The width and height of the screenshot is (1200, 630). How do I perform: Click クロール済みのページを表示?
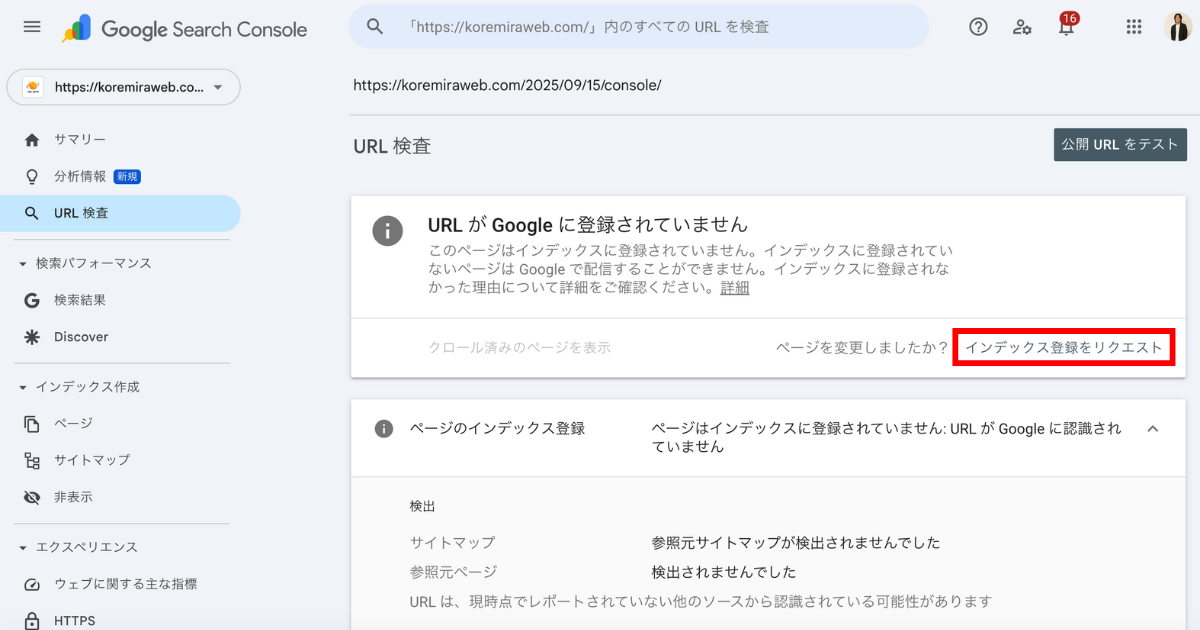click(520, 348)
